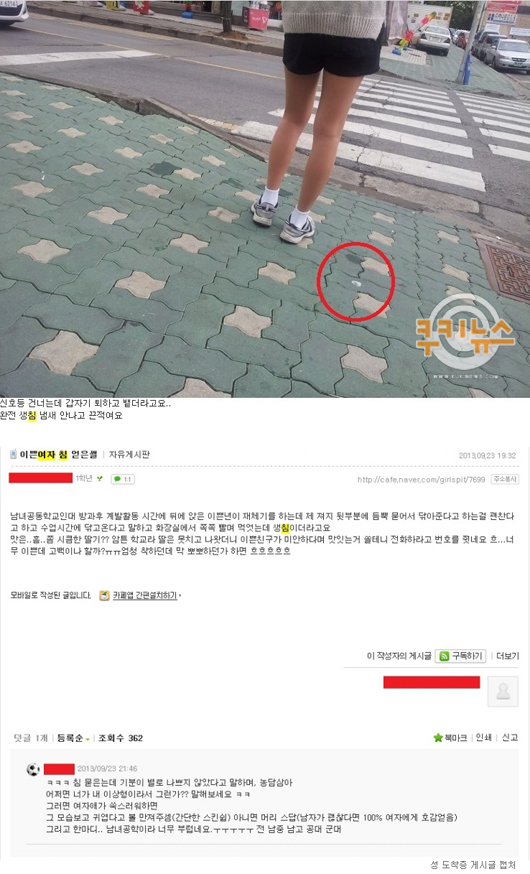Open the 자유게시판 board link
This screenshot has height=874, width=530.
click(129, 455)
